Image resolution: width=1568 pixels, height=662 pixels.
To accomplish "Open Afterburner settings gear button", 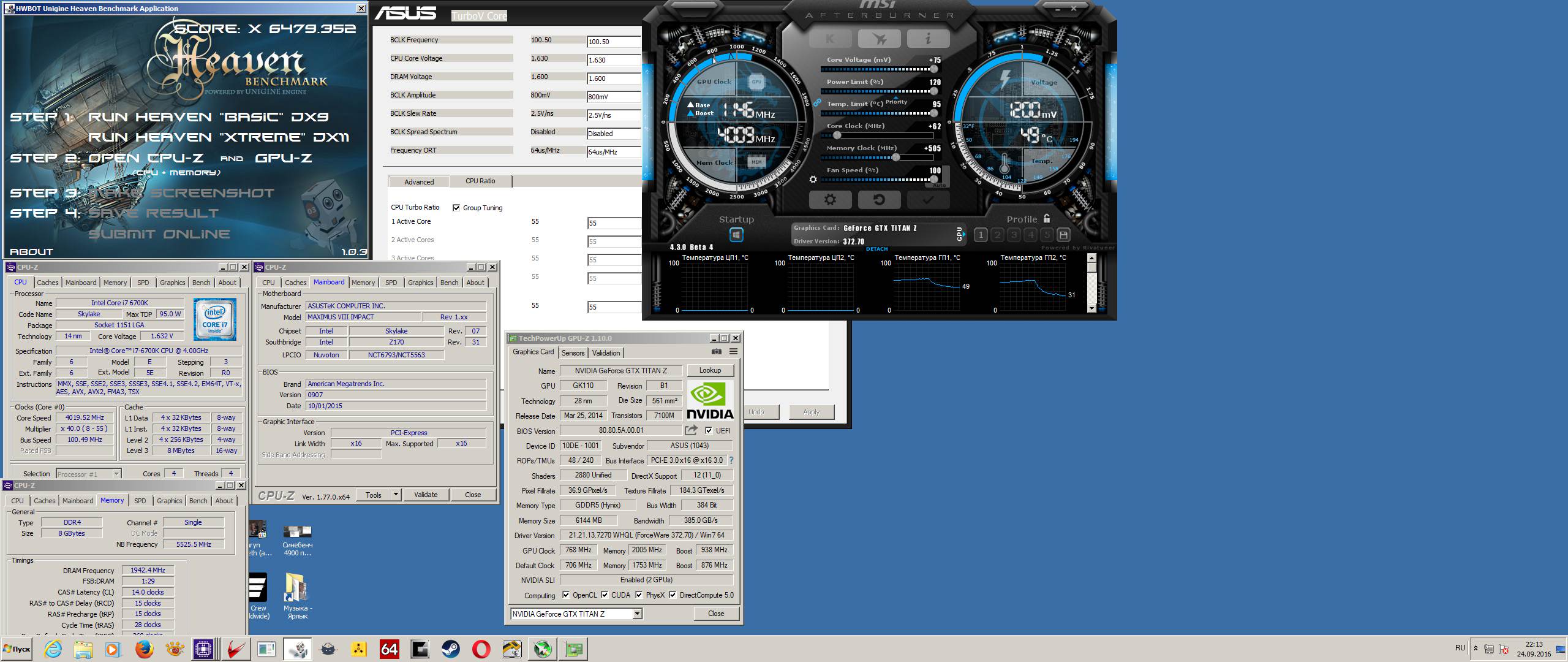I will [x=830, y=199].
